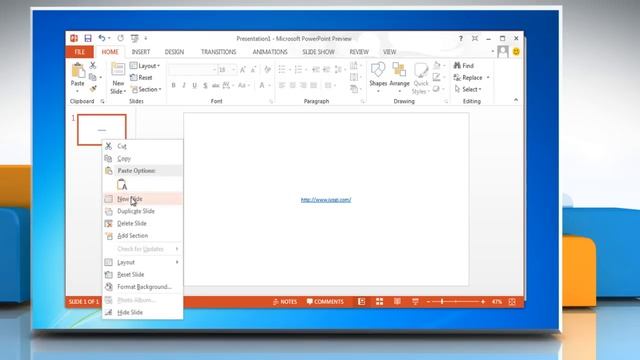
Task: Toggle Bold formatting
Action: (x=173, y=85)
